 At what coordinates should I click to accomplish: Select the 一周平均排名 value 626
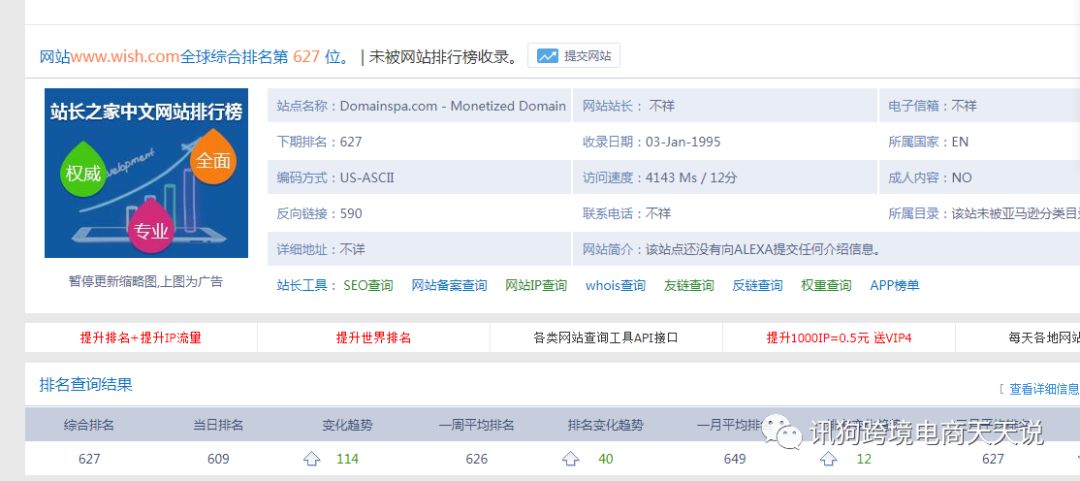(x=477, y=459)
